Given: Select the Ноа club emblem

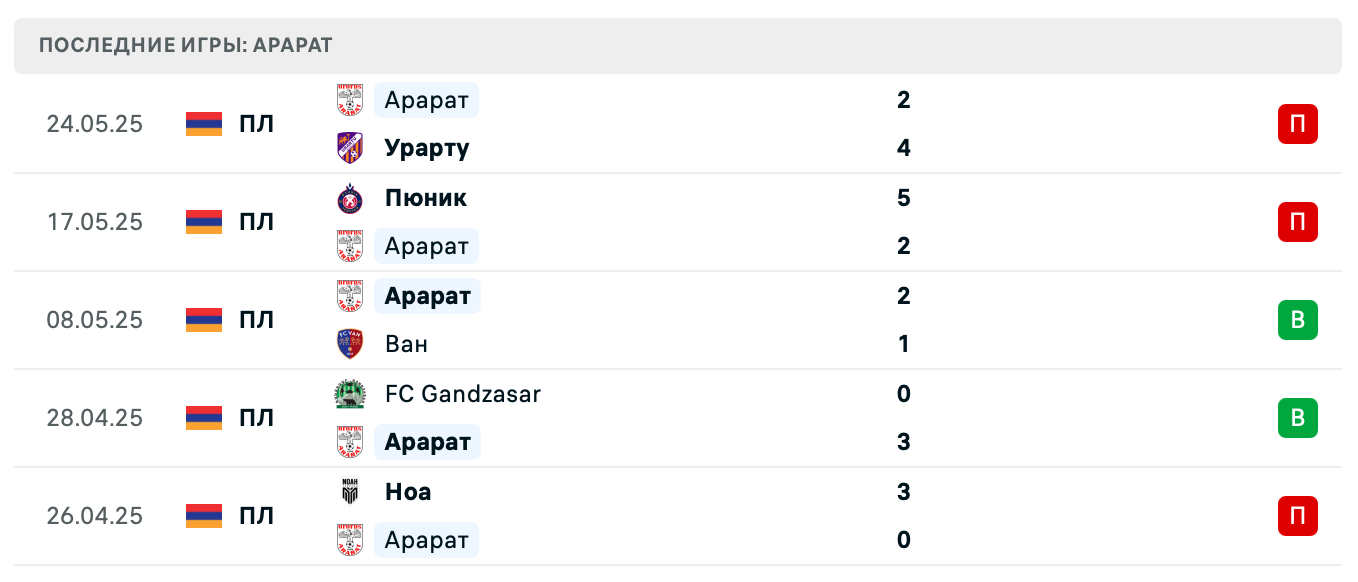Looking at the screenshot, I should pos(350,491).
